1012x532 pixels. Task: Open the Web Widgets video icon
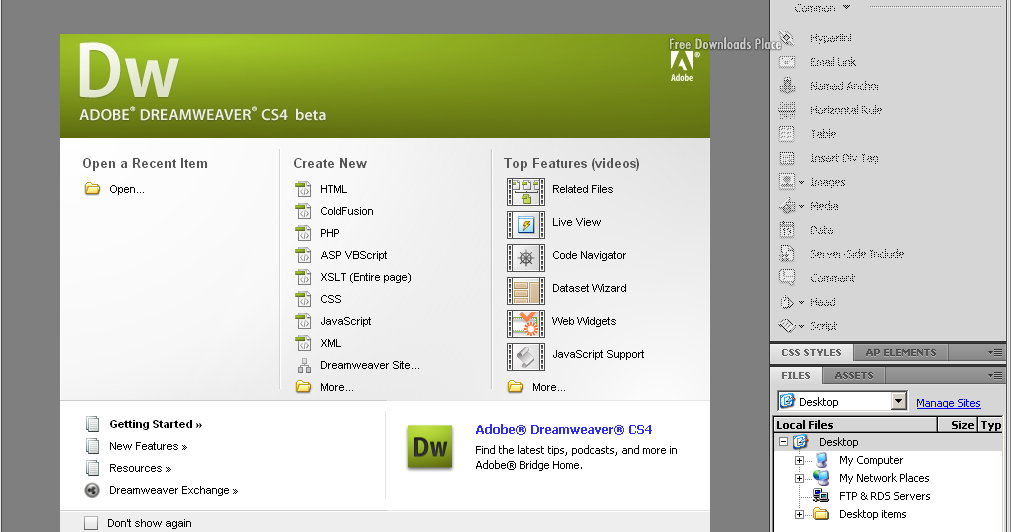526,323
